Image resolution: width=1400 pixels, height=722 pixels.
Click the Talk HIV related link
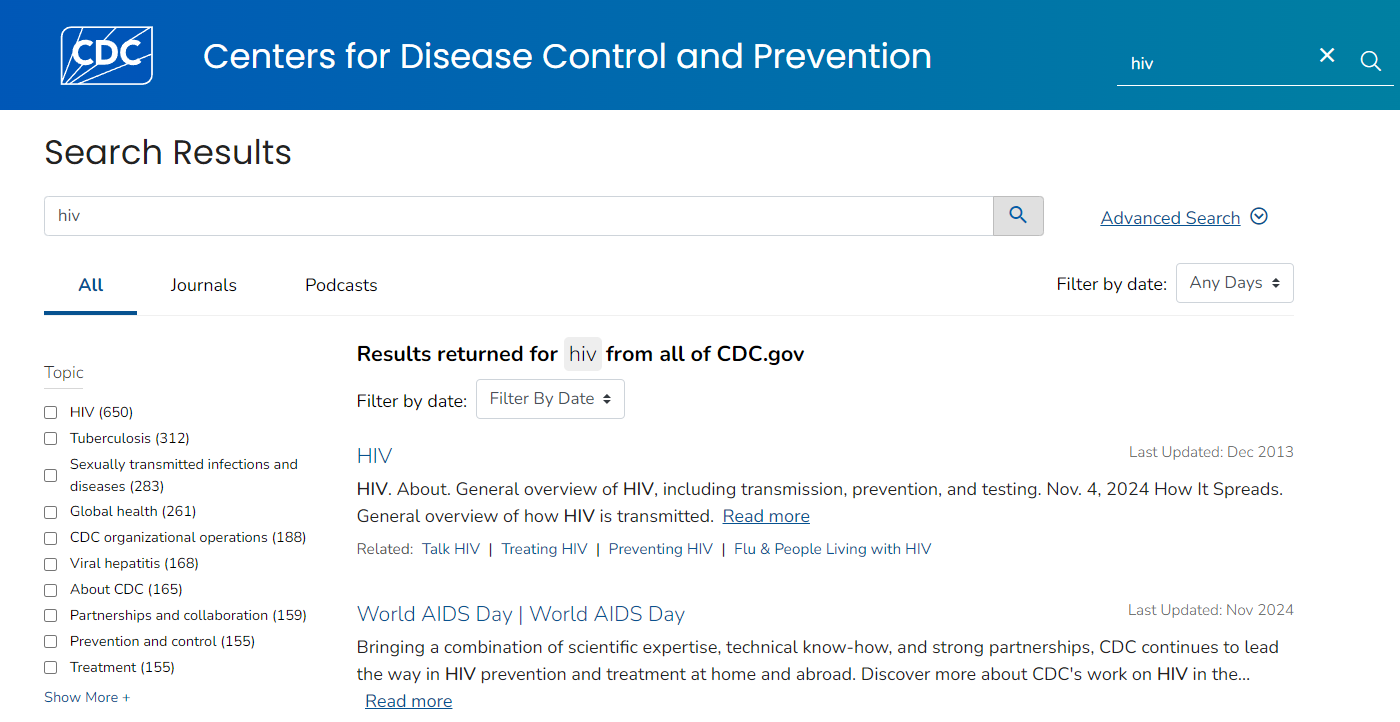[x=451, y=549]
